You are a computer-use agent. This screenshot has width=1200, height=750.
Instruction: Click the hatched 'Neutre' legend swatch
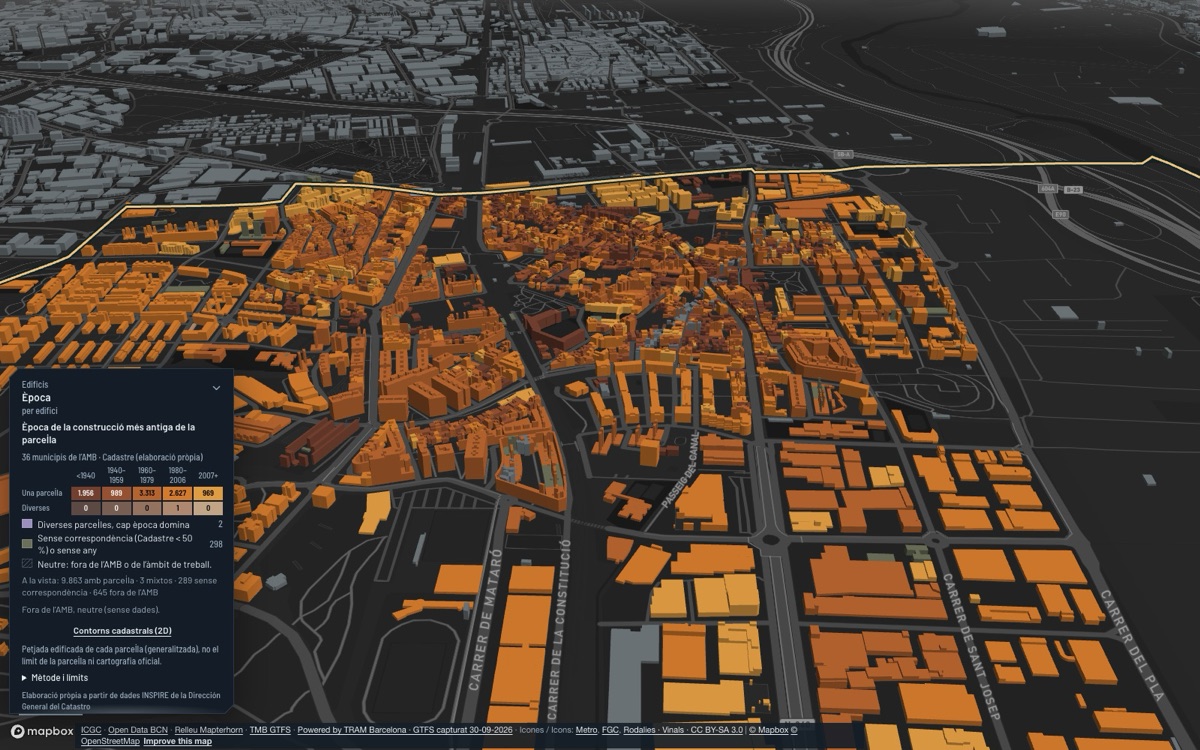coord(27,563)
